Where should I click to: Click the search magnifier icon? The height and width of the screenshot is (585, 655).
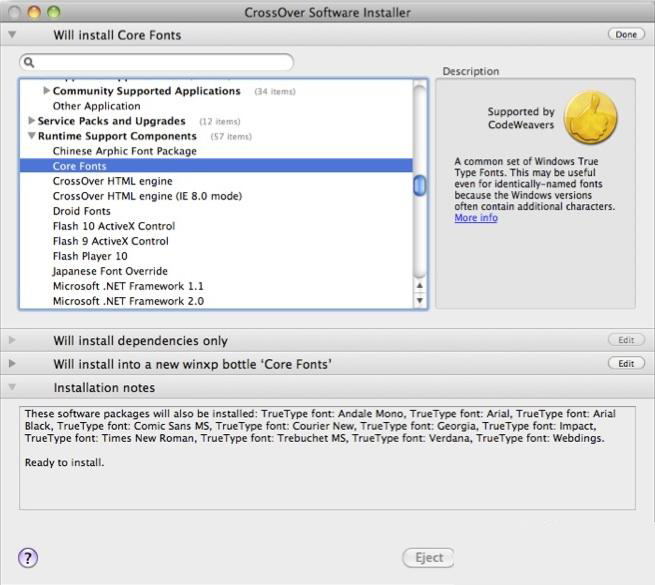30,63
